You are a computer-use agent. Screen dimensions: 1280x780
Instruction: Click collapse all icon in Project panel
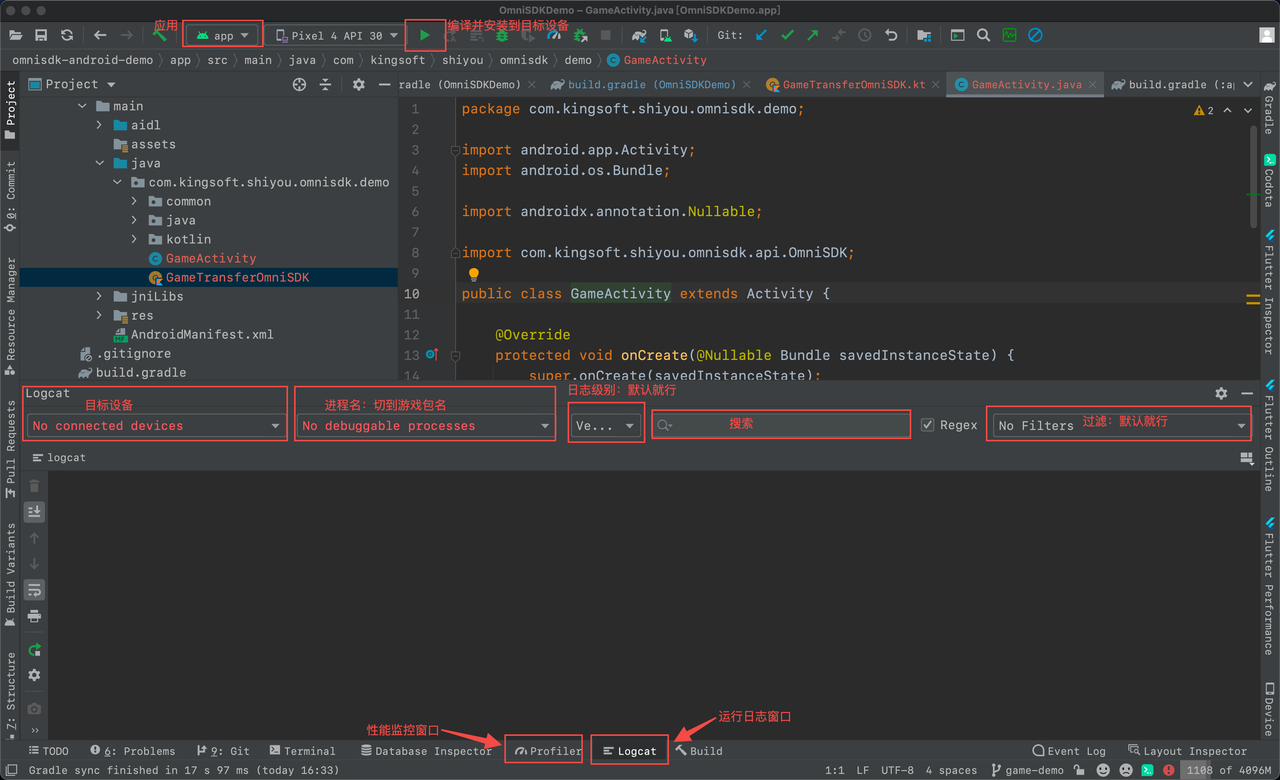click(x=325, y=85)
